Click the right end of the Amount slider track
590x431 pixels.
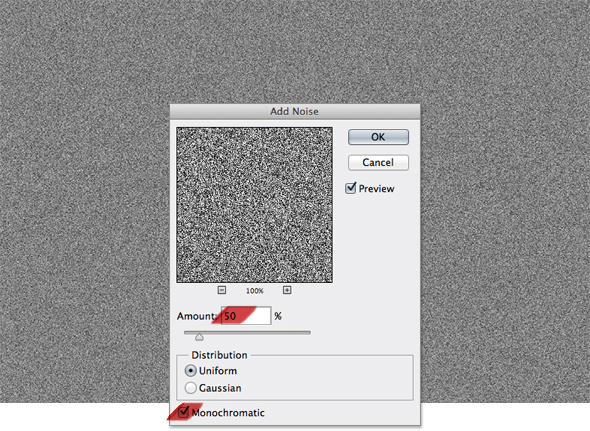(309, 333)
